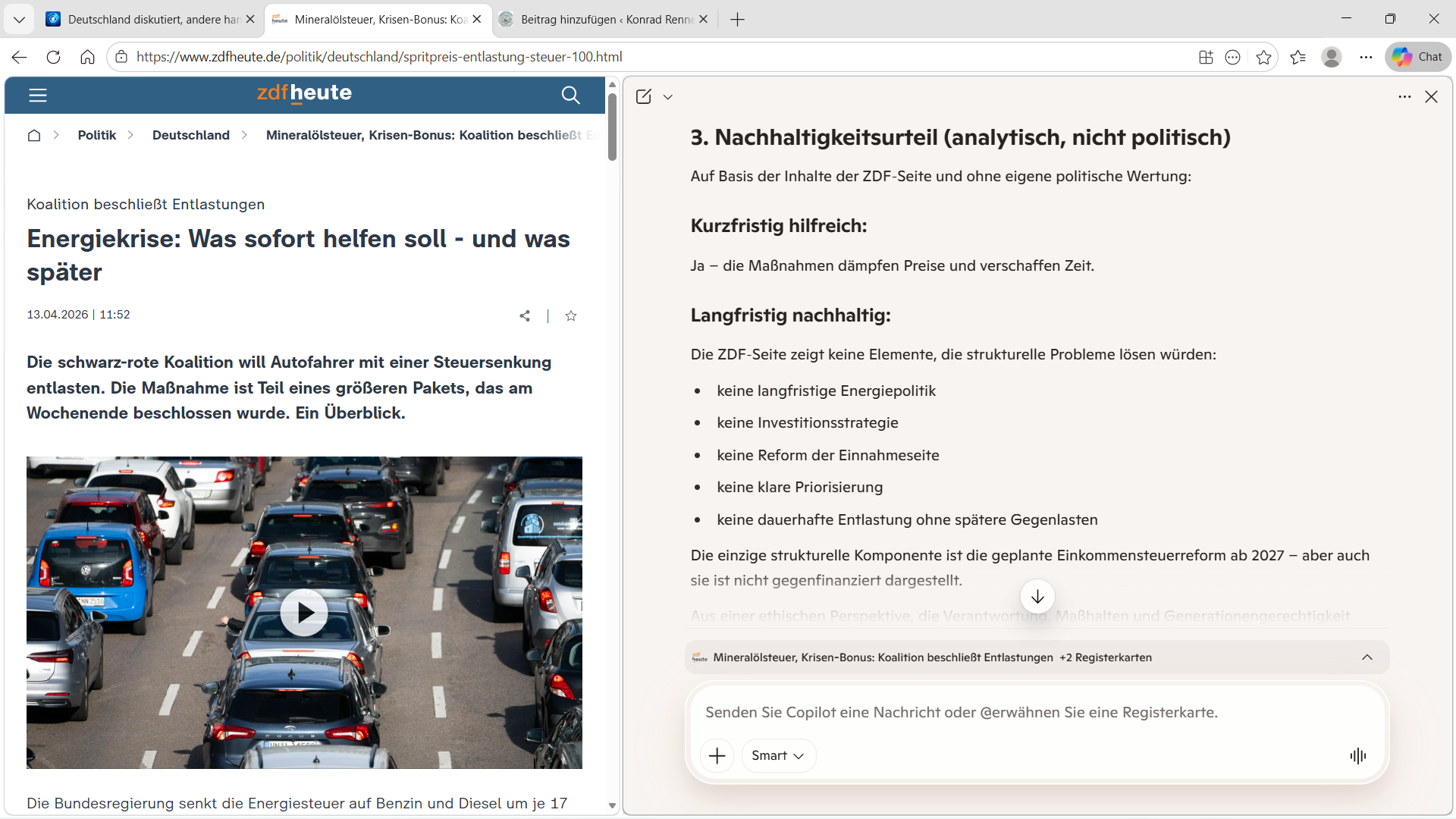Open the Smart mode dropdown
This screenshot has width=1456, height=819.
tap(778, 755)
